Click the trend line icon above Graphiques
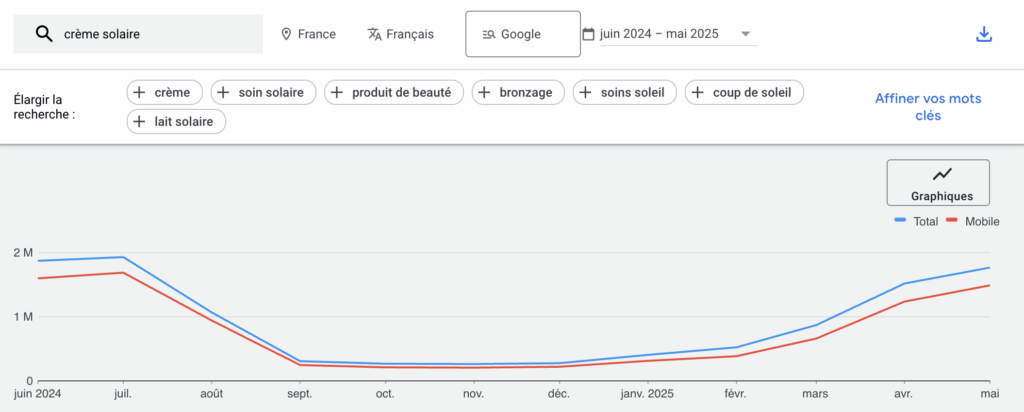Screen dimensions: 1024x412 tap(942, 175)
